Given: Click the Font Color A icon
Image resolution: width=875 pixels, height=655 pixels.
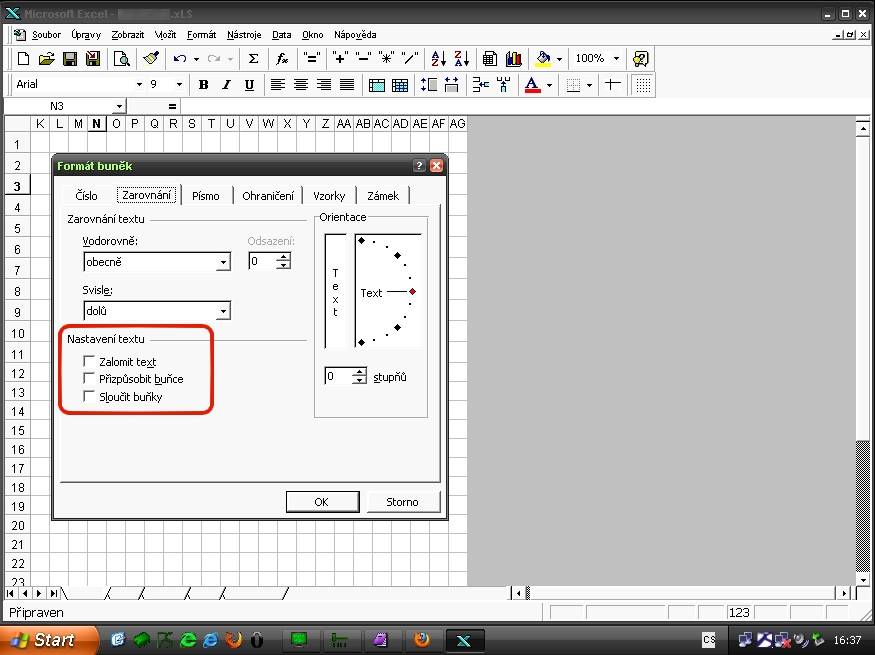Looking at the screenshot, I should point(532,85).
